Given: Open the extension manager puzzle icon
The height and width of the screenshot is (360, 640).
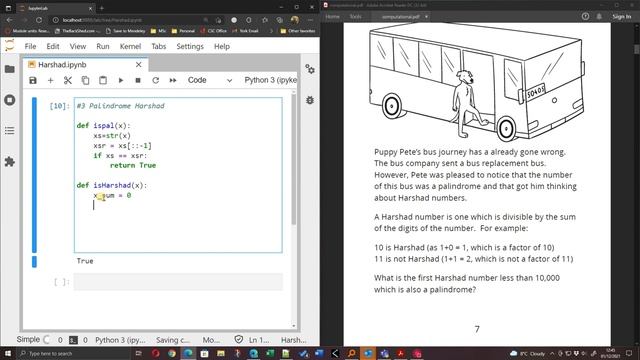Looking at the screenshot, I should (10, 162).
